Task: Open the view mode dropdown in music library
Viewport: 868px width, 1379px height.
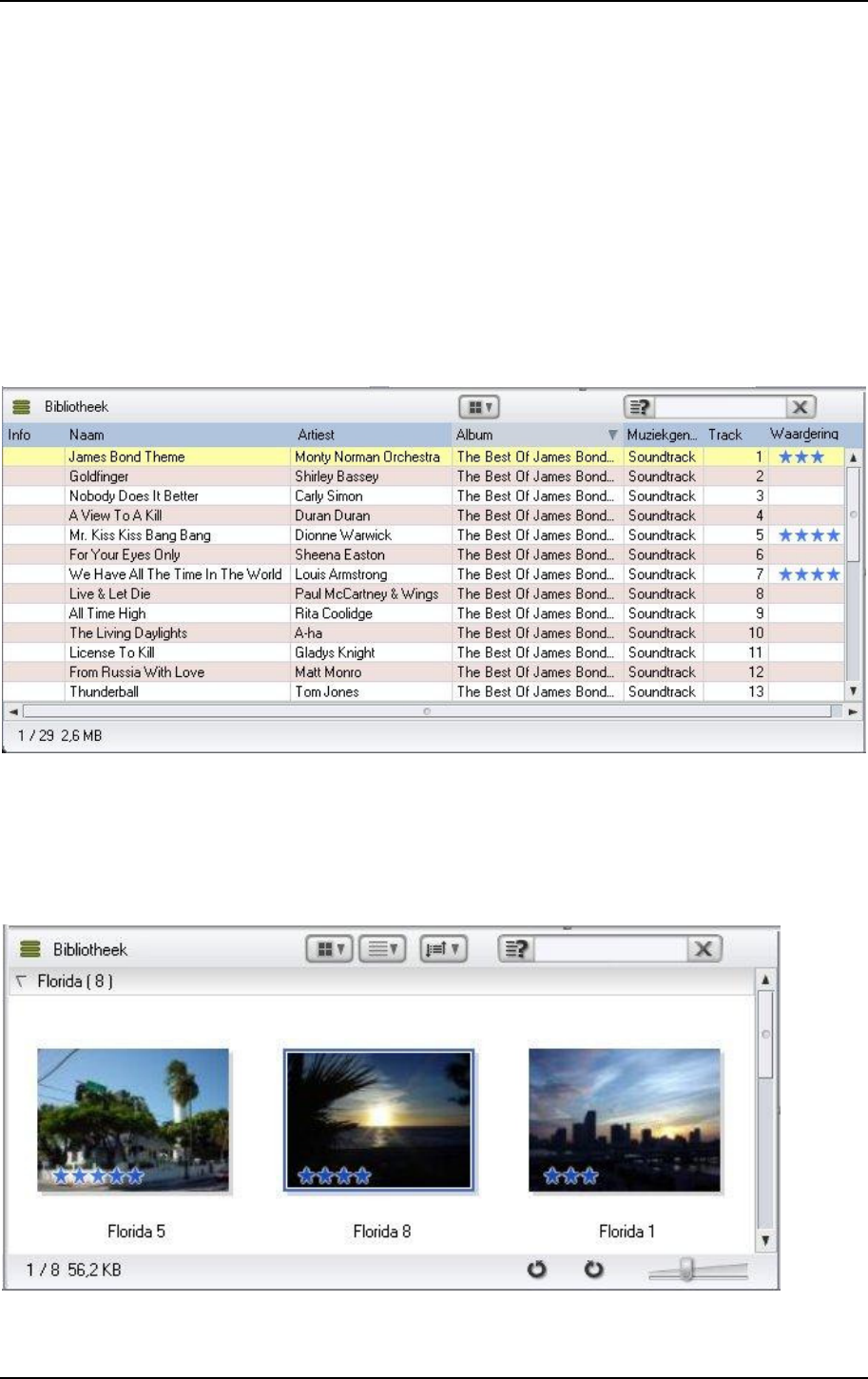Action: (479, 407)
